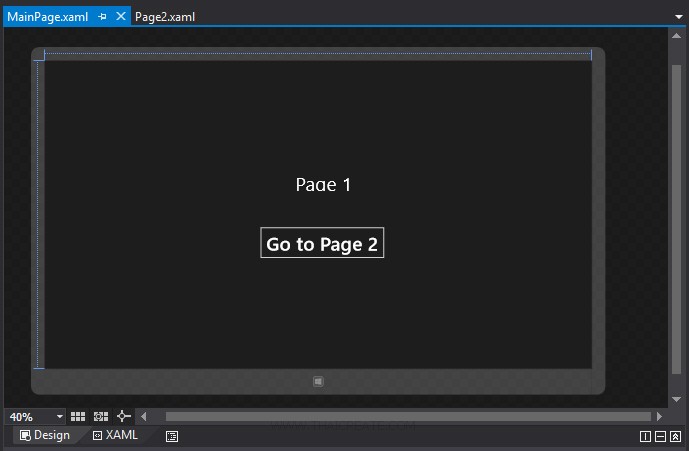Open the 40% zoom dropdown
This screenshot has width=689, height=451.
[60, 416]
